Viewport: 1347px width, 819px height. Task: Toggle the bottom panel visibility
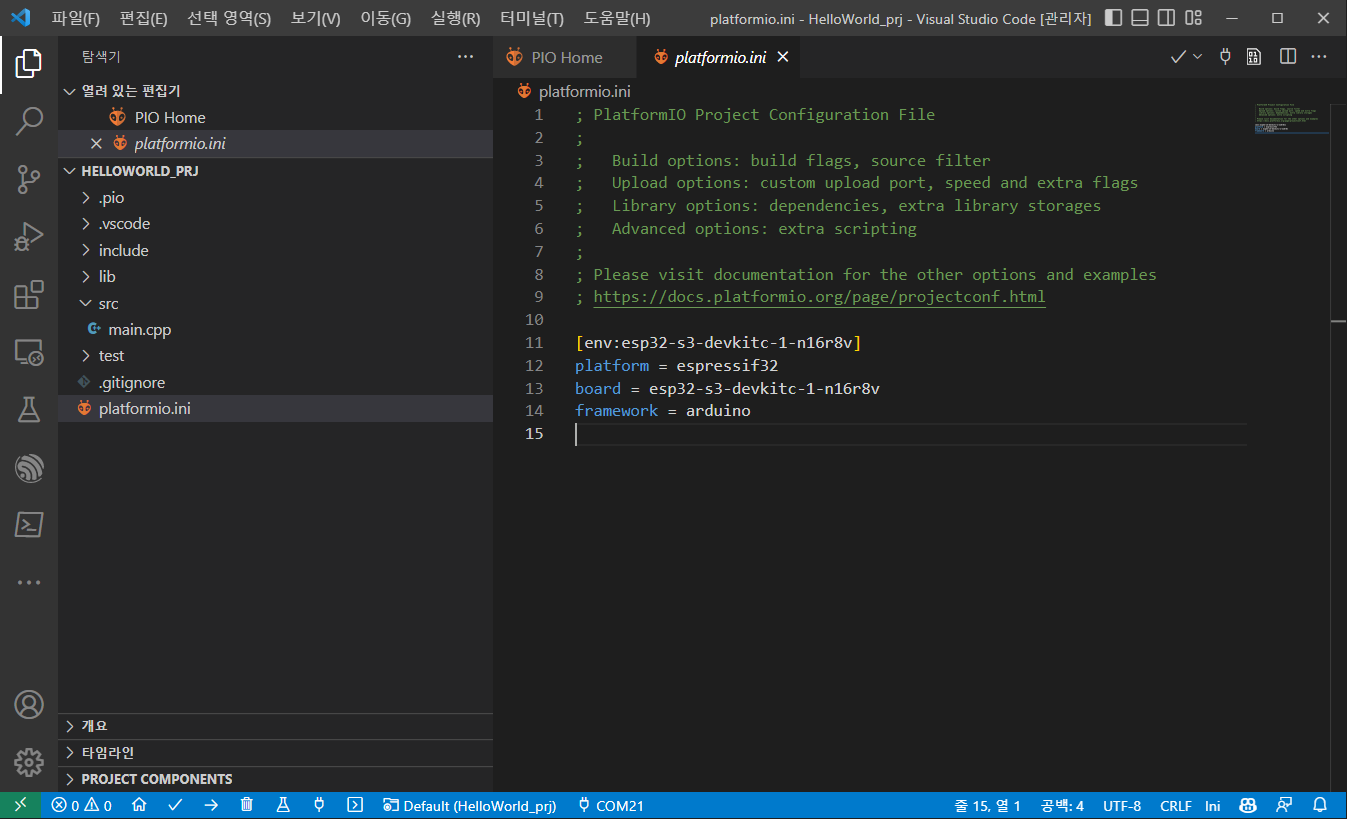1140,18
